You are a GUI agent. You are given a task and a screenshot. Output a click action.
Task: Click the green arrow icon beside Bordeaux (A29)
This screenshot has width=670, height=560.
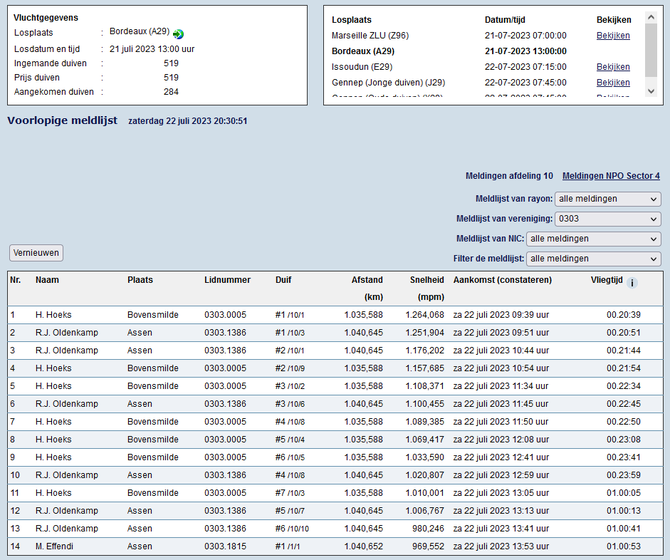[x=178, y=34]
